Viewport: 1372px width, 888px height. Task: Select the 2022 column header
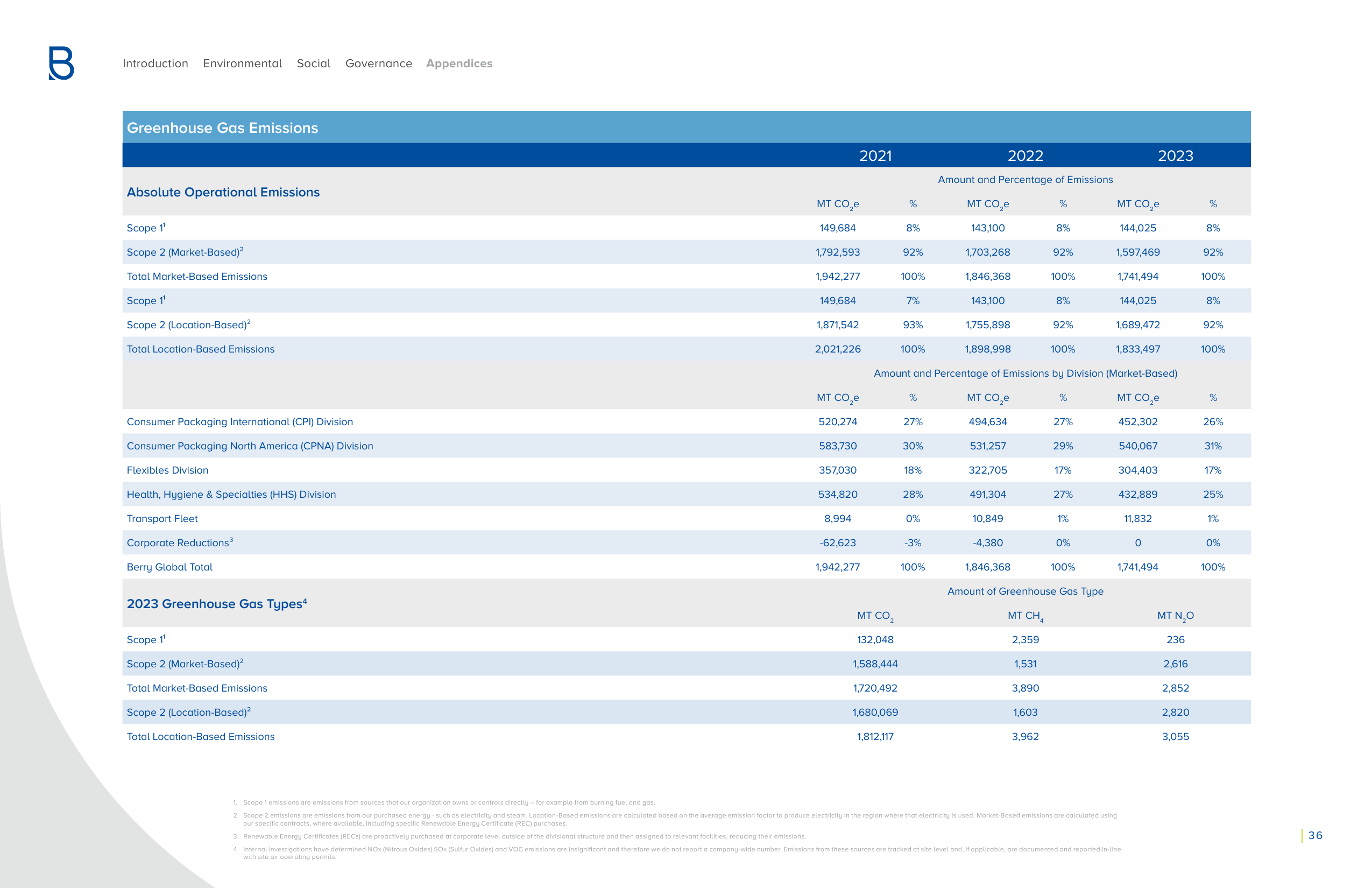[1025, 156]
